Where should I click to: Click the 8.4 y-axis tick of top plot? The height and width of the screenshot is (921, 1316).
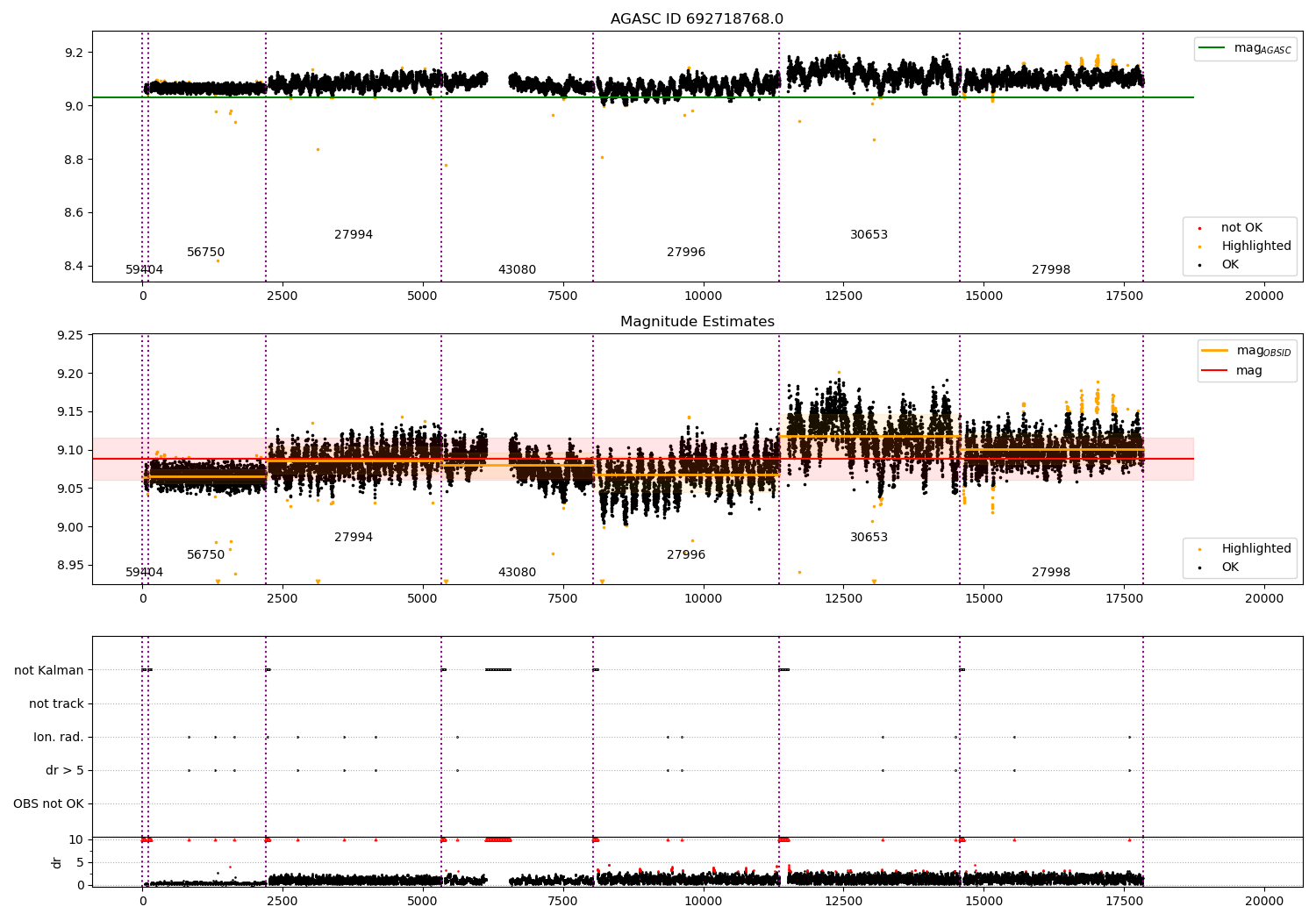click(74, 267)
